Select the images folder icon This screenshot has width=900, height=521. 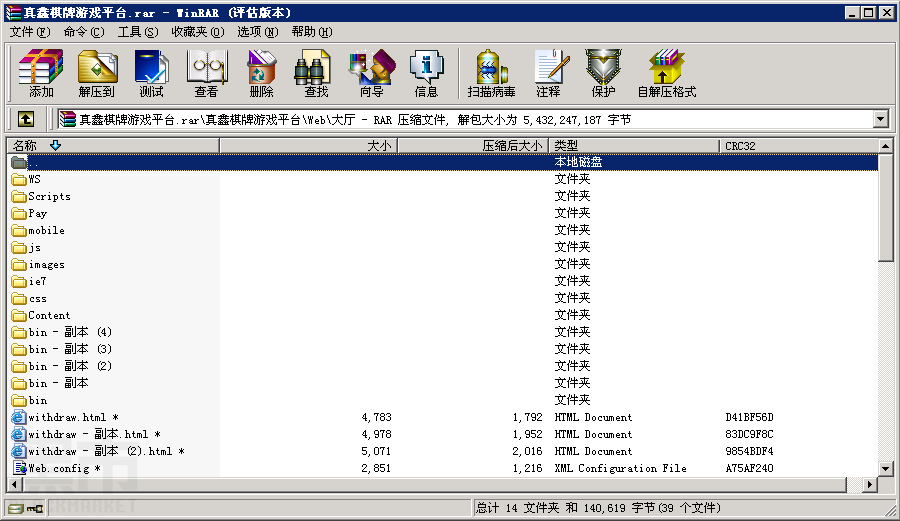pos(19,265)
